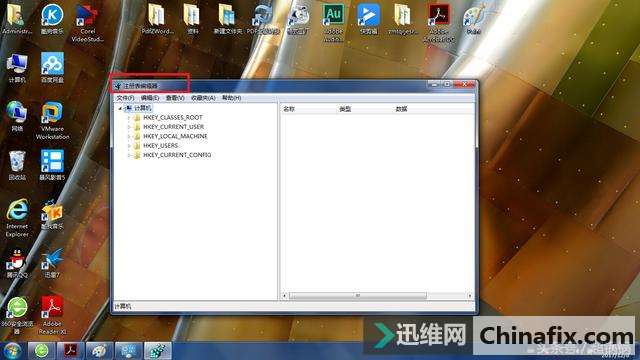Open the Corel VideoStudio shortcut

point(87,23)
